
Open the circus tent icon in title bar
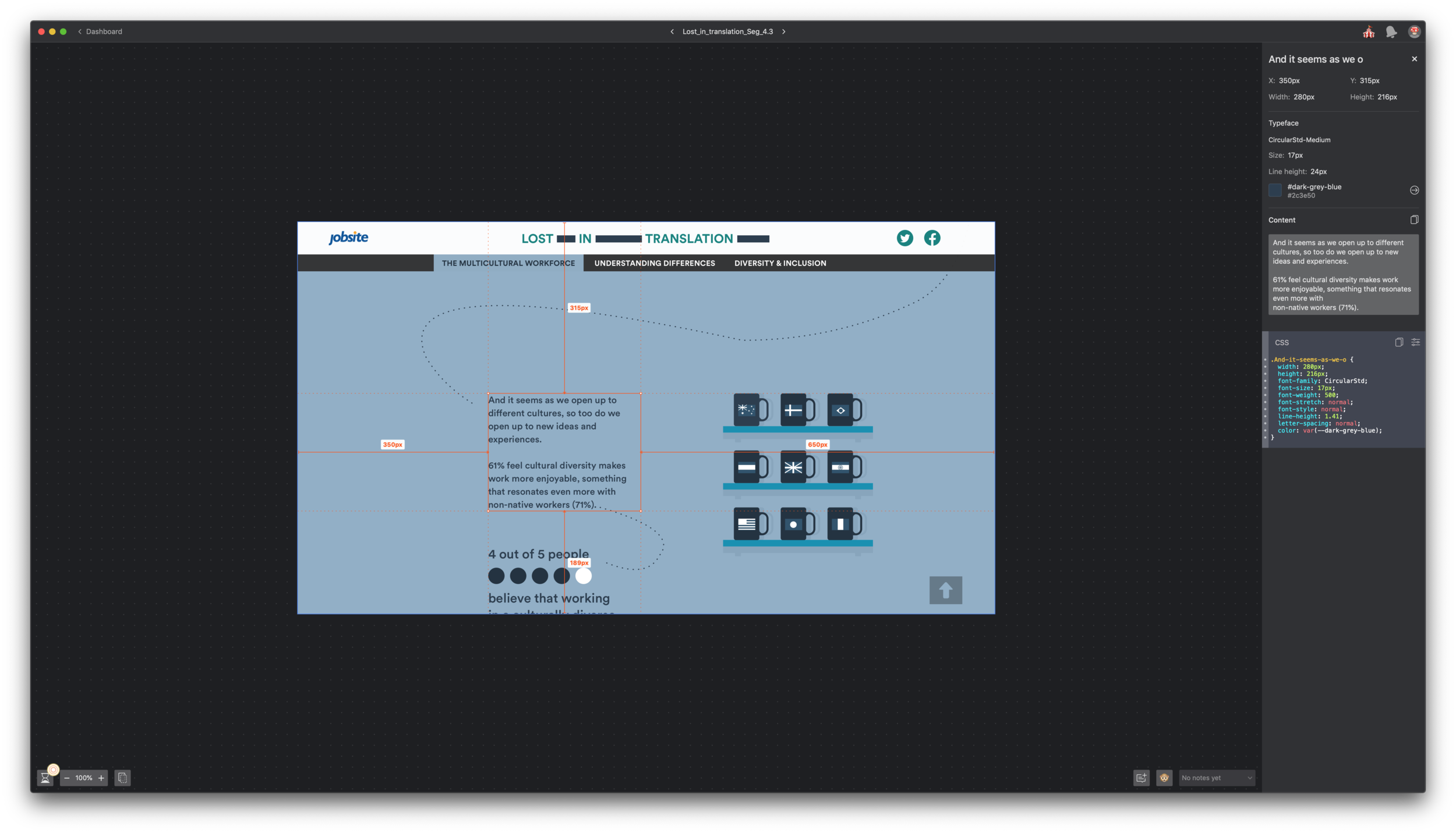pyautogui.click(x=1369, y=32)
